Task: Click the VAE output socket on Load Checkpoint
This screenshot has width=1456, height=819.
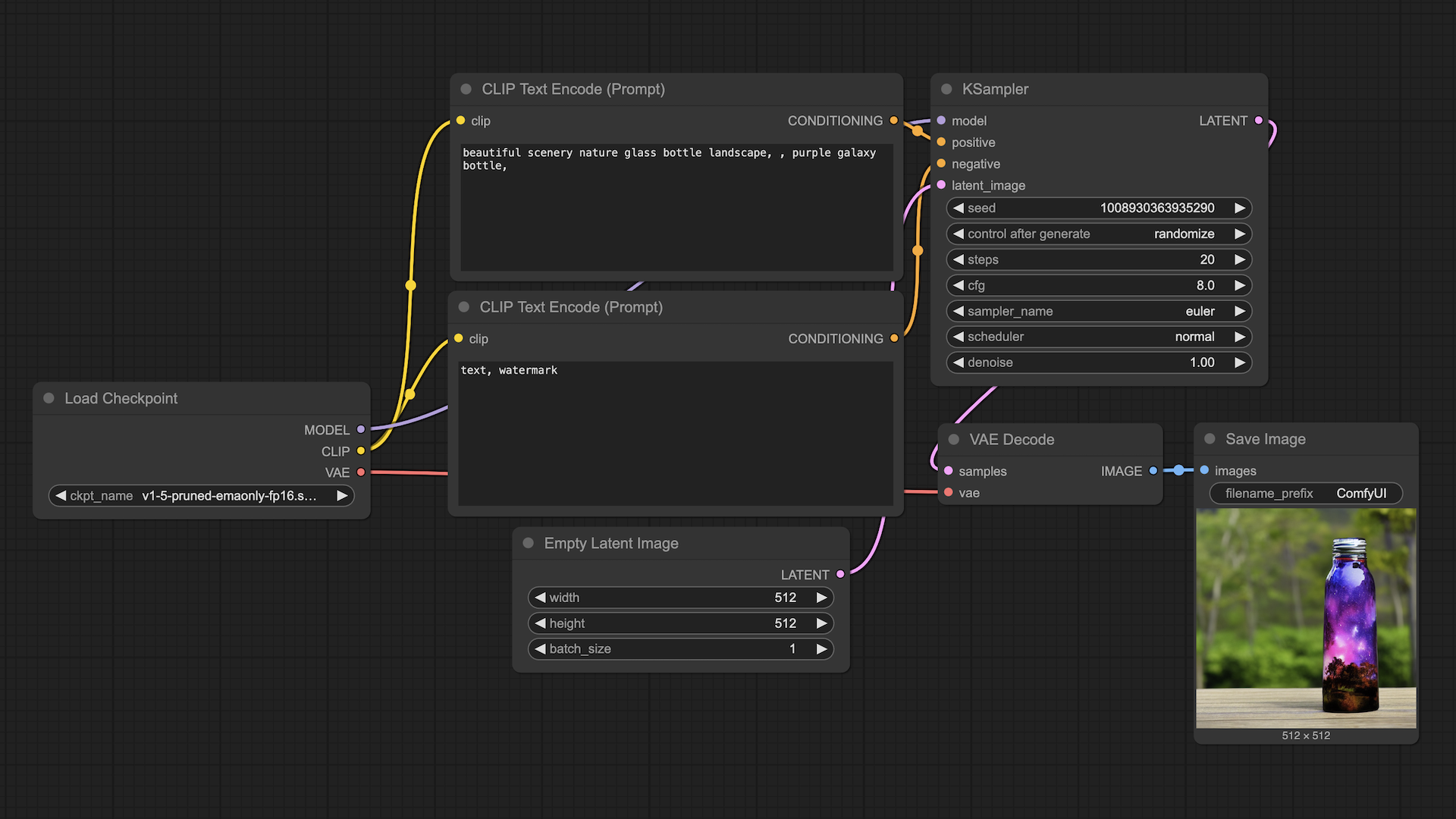Action: coord(361,472)
